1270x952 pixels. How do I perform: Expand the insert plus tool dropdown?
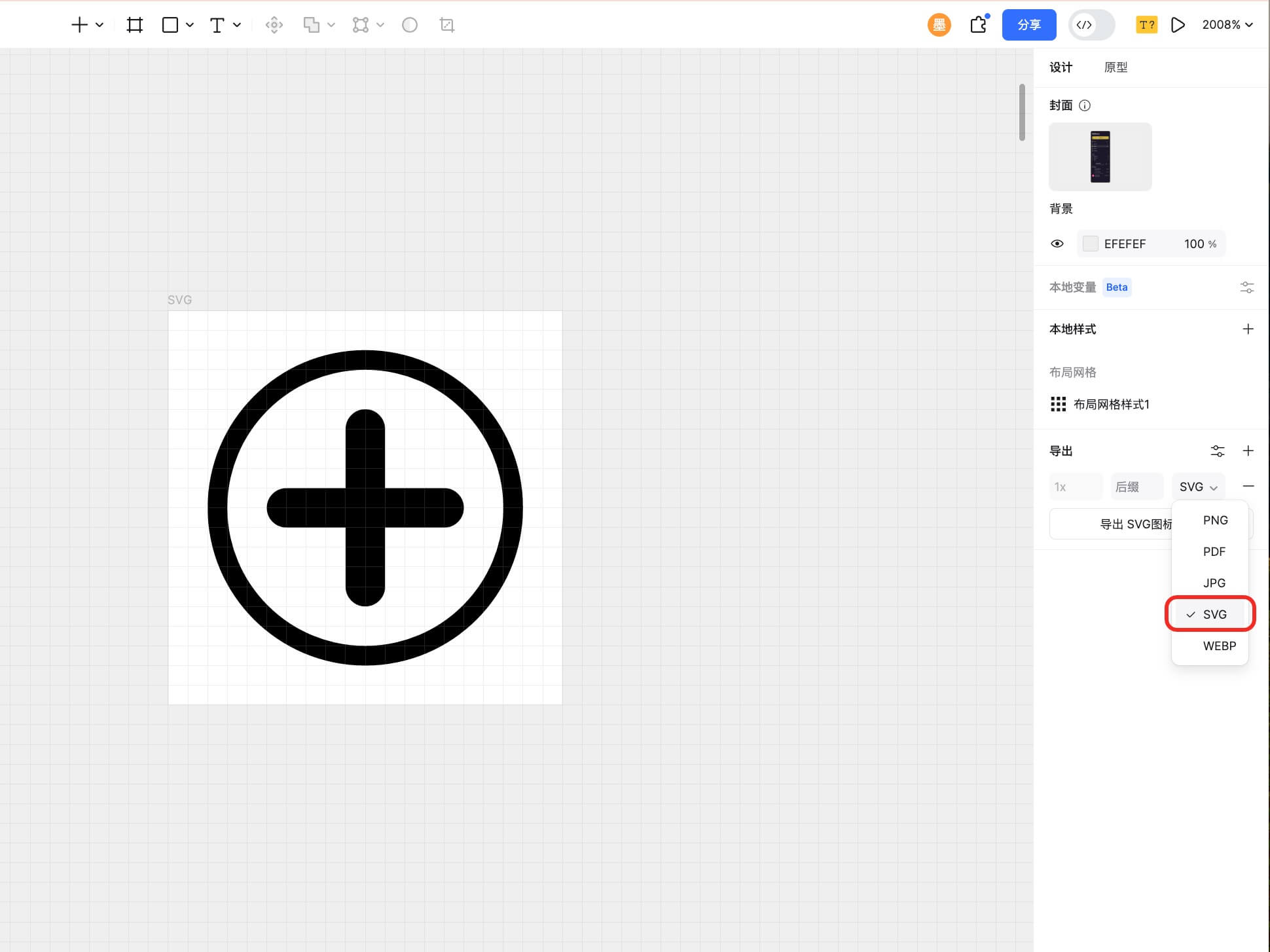pos(100,25)
